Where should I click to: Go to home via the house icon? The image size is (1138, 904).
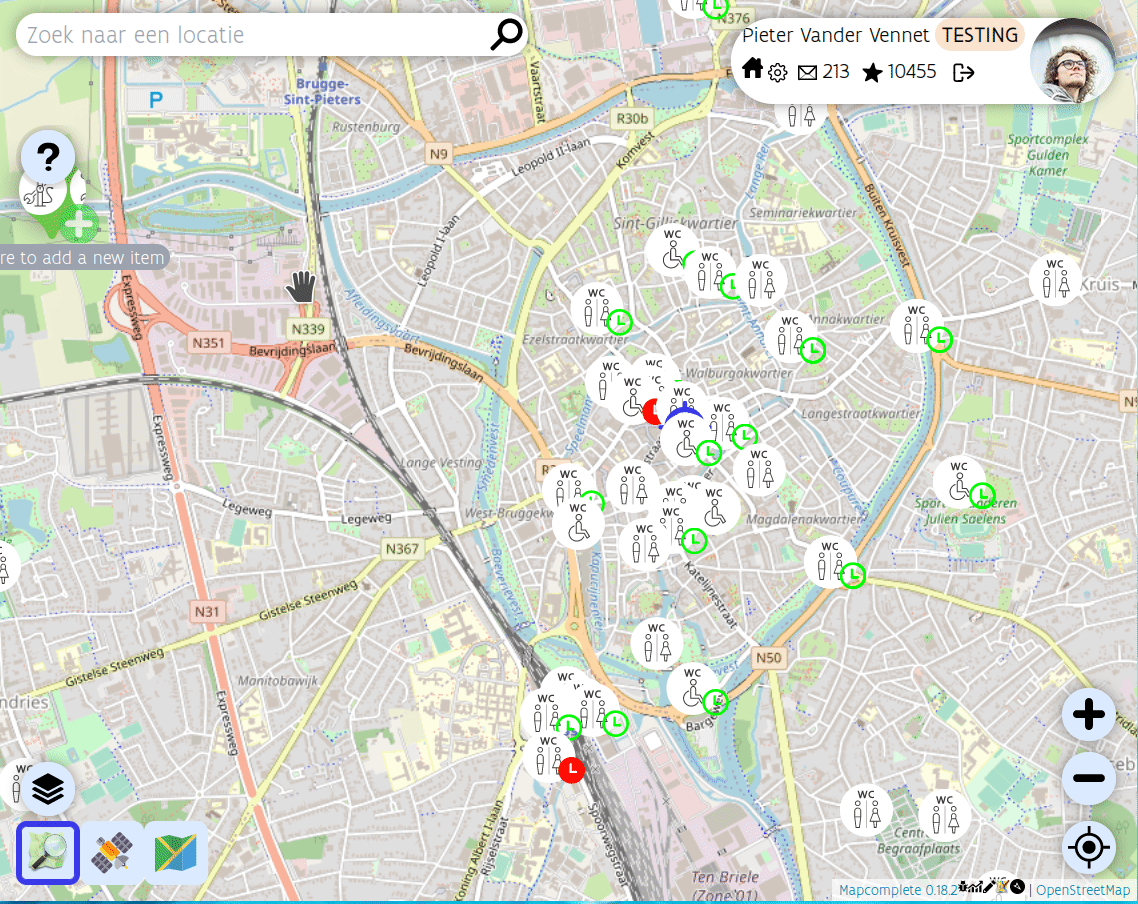click(752, 69)
